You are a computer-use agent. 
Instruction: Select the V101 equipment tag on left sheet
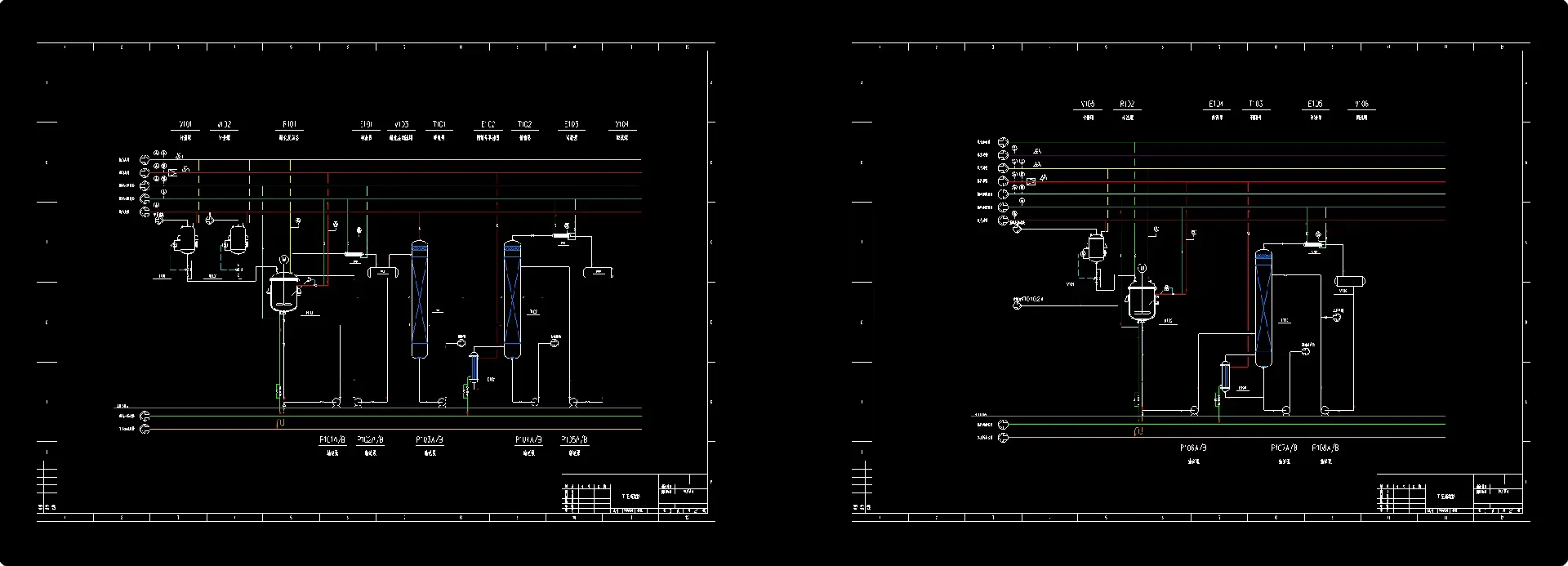coord(185,125)
